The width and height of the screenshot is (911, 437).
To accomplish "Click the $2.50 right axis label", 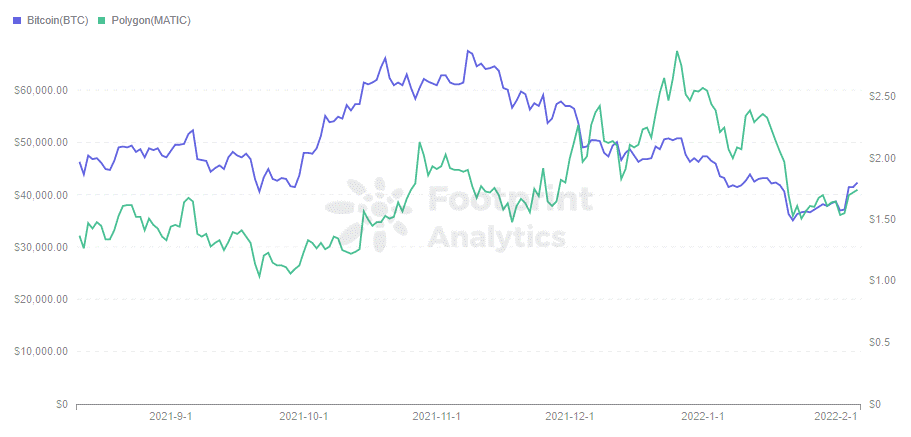I will coord(882,95).
